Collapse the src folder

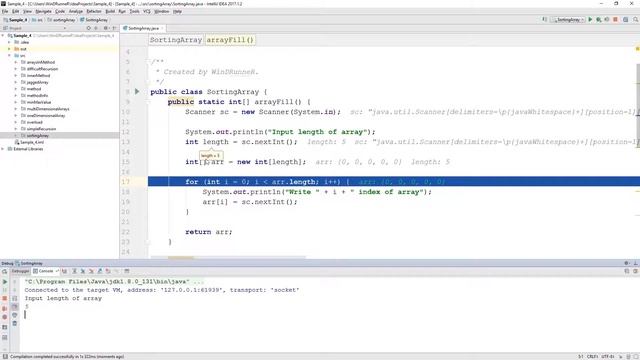pos(10,56)
